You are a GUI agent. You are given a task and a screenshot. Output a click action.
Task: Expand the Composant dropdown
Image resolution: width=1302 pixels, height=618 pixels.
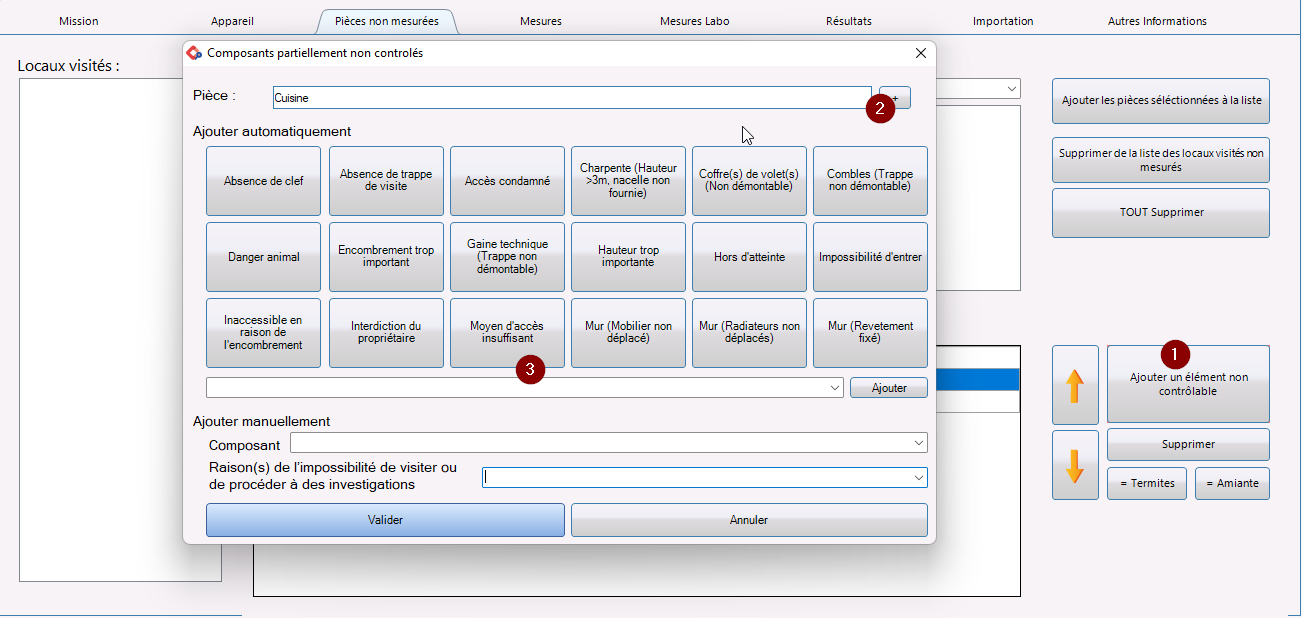pyautogui.click(x=918, y=443)
